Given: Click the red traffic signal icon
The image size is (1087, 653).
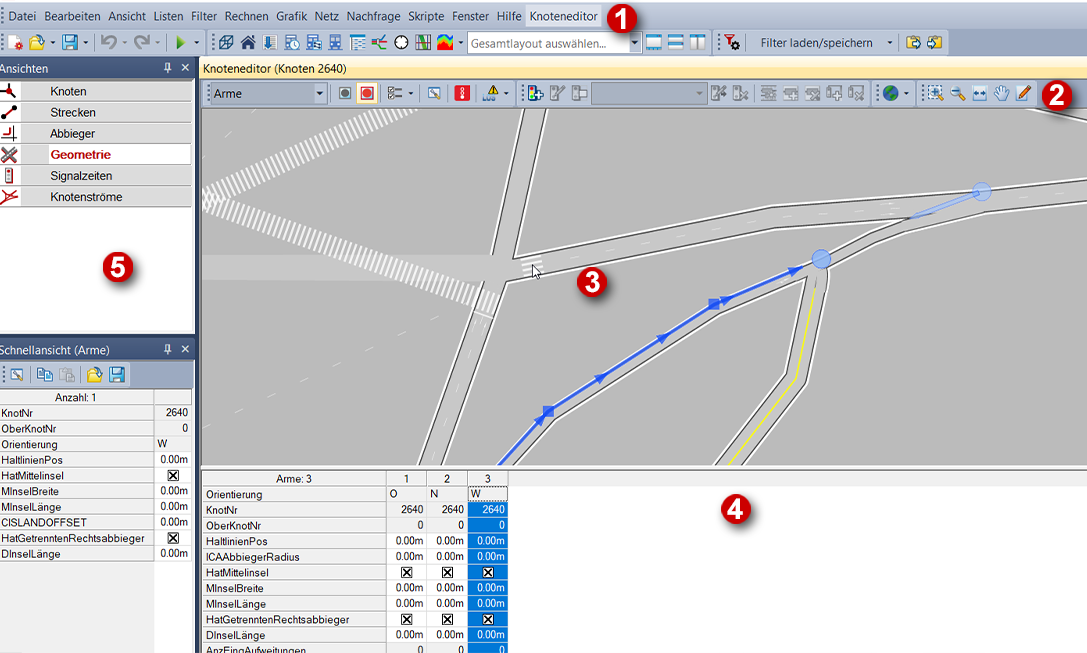Looking at the screenshot, I should pyautogui.click(x=462, y=93).
